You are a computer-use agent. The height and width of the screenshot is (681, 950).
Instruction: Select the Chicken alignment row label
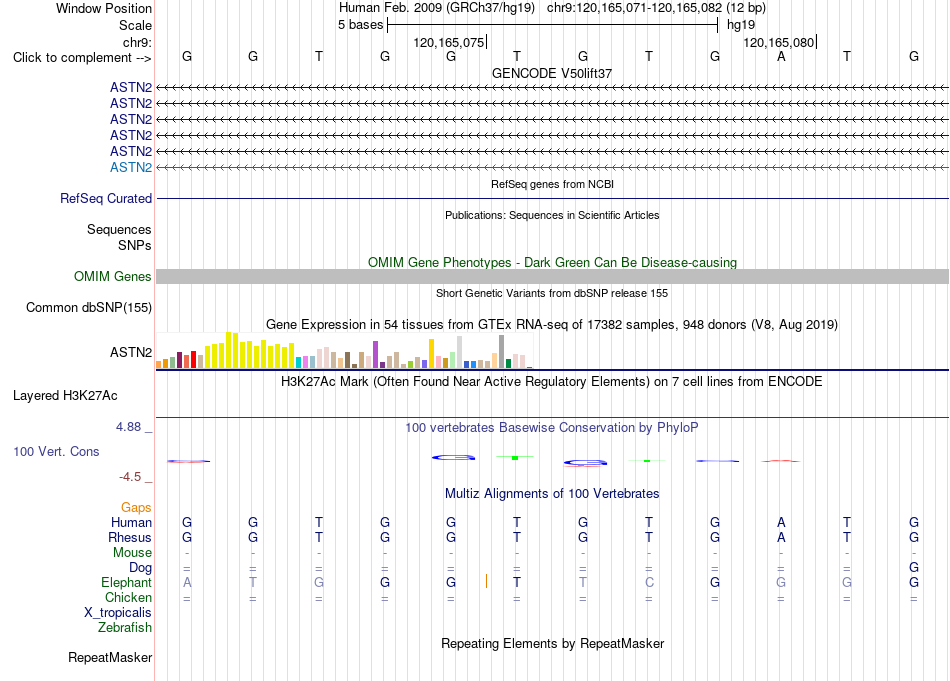[128, 597]
